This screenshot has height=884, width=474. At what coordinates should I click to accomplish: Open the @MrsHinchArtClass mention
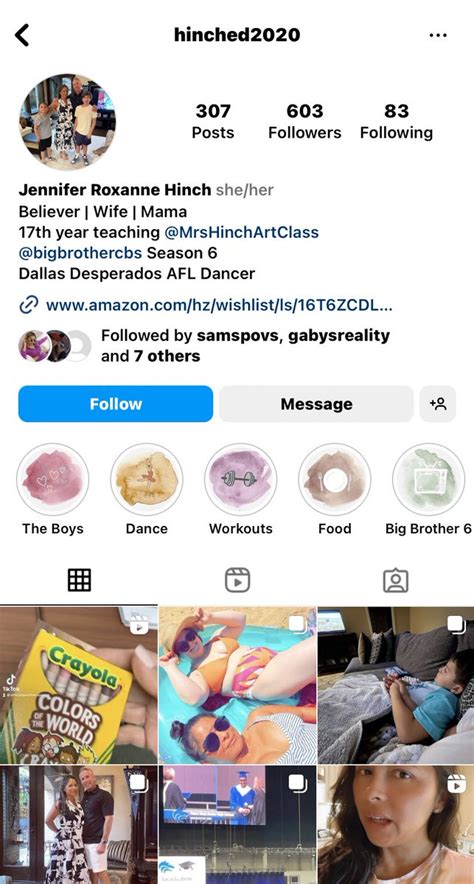click(x=241, y=232)
